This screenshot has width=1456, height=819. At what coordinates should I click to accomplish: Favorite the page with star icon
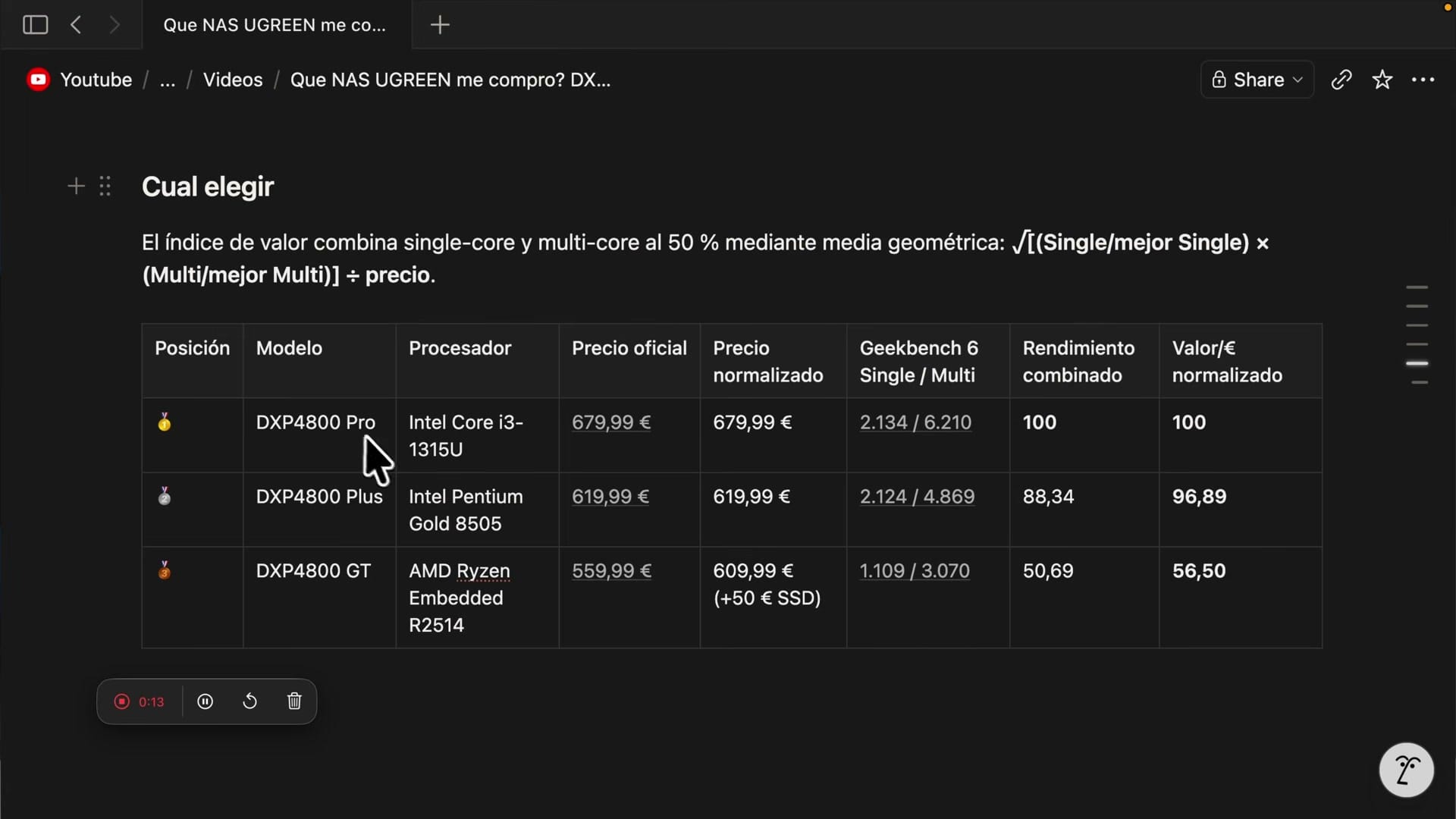pyautogui.click(x=1382, y=80)
